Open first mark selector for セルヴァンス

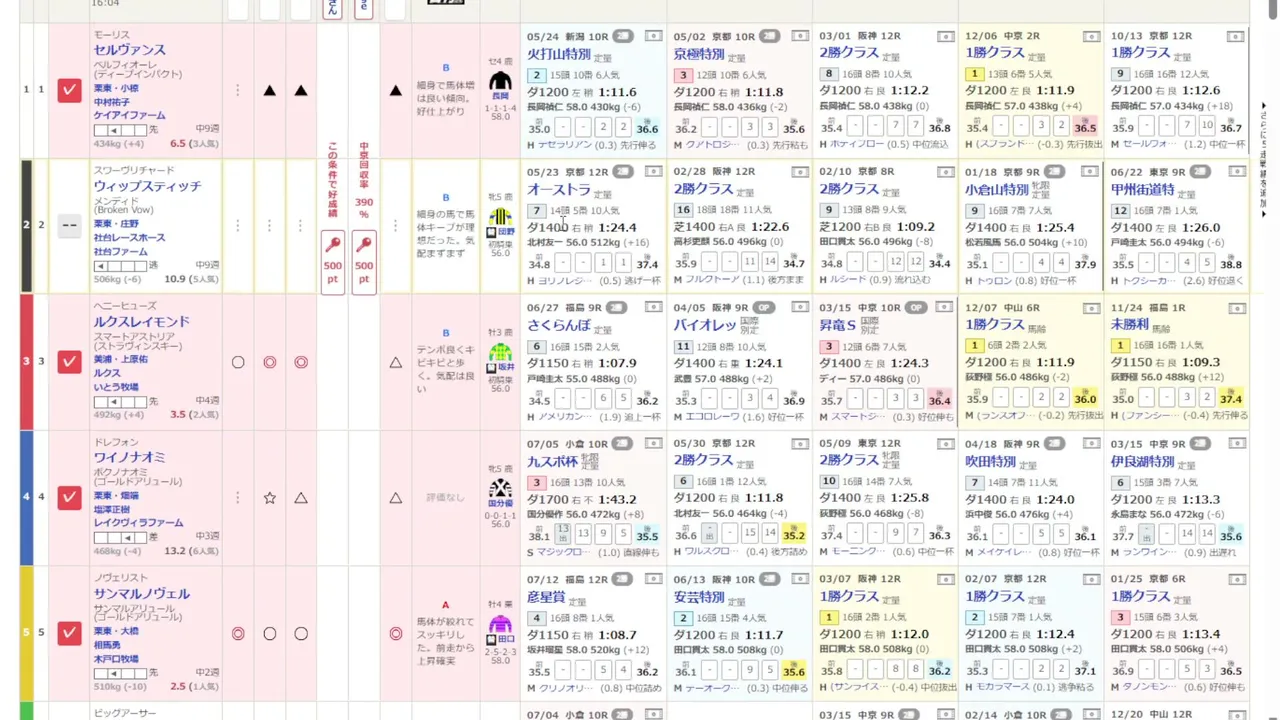pyautogui.click(x=238, y=90)
